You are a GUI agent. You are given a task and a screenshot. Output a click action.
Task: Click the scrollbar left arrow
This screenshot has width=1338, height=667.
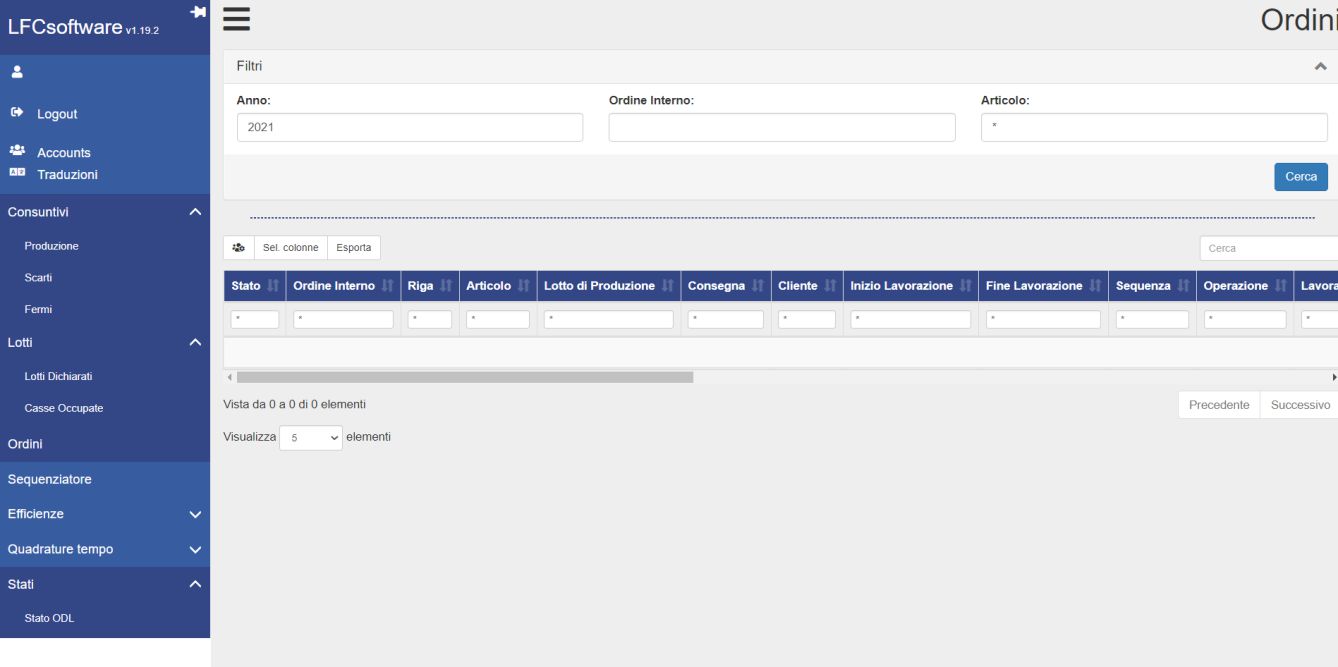pos(229,377)
